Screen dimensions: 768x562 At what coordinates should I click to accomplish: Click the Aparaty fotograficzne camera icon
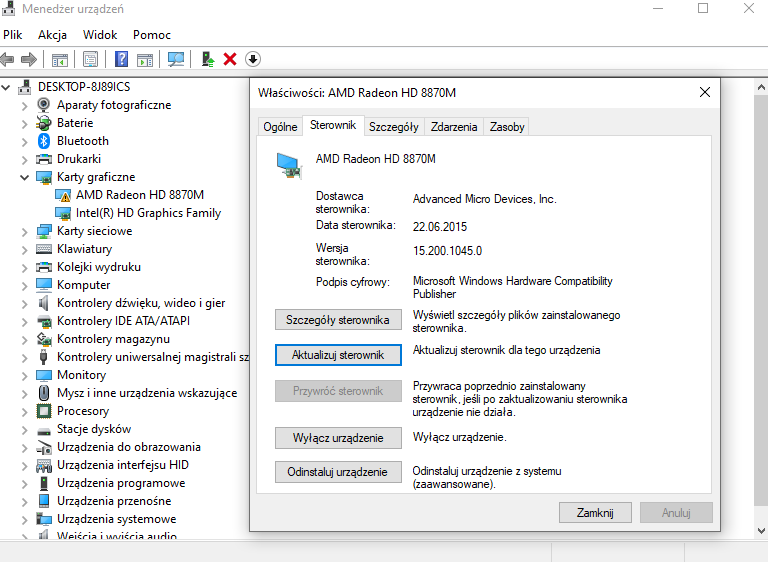tap(44, 105)
